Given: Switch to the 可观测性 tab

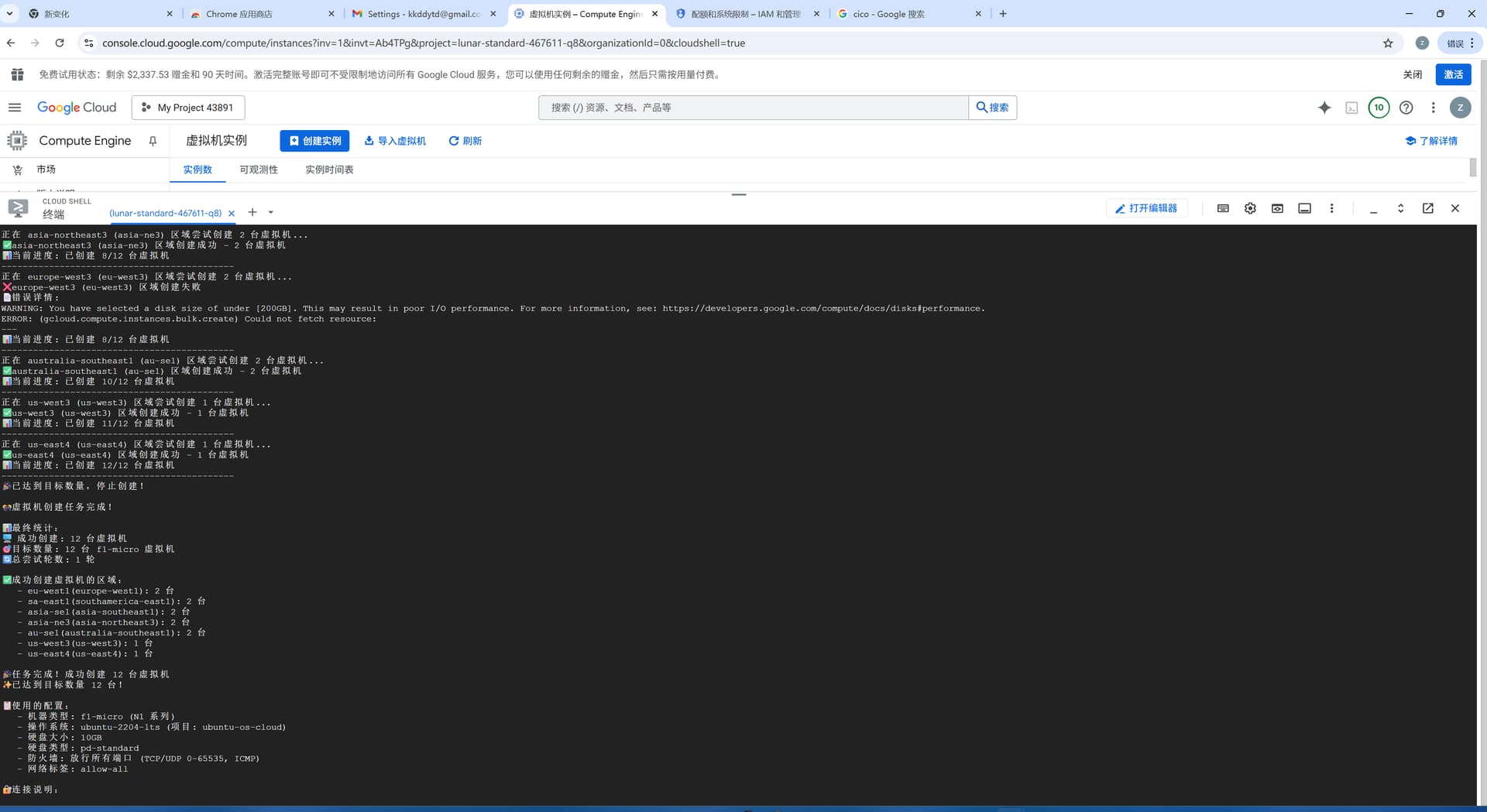Looking at the screenshot, I should [259, 170].
